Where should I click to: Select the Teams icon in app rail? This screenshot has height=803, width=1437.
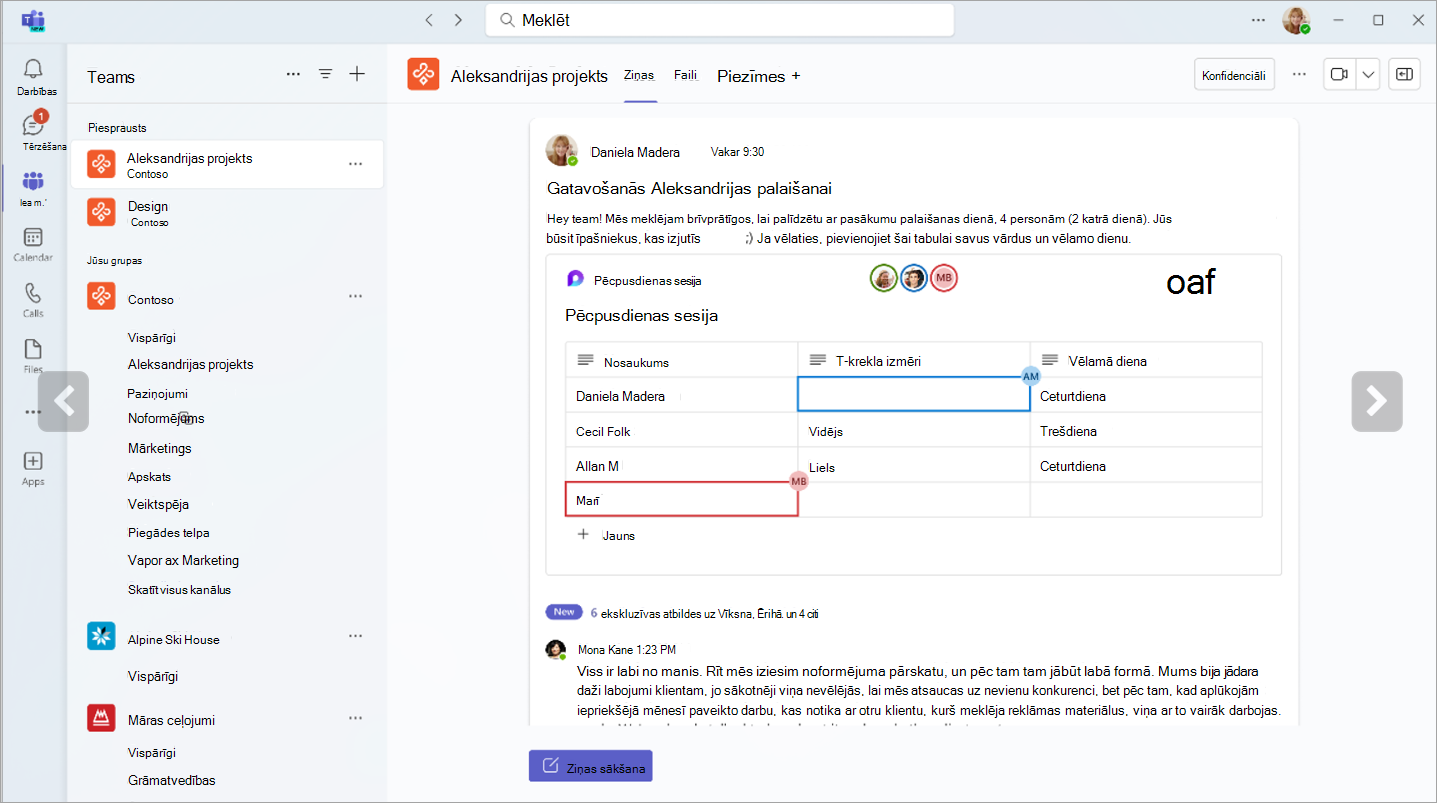[33, 182]
